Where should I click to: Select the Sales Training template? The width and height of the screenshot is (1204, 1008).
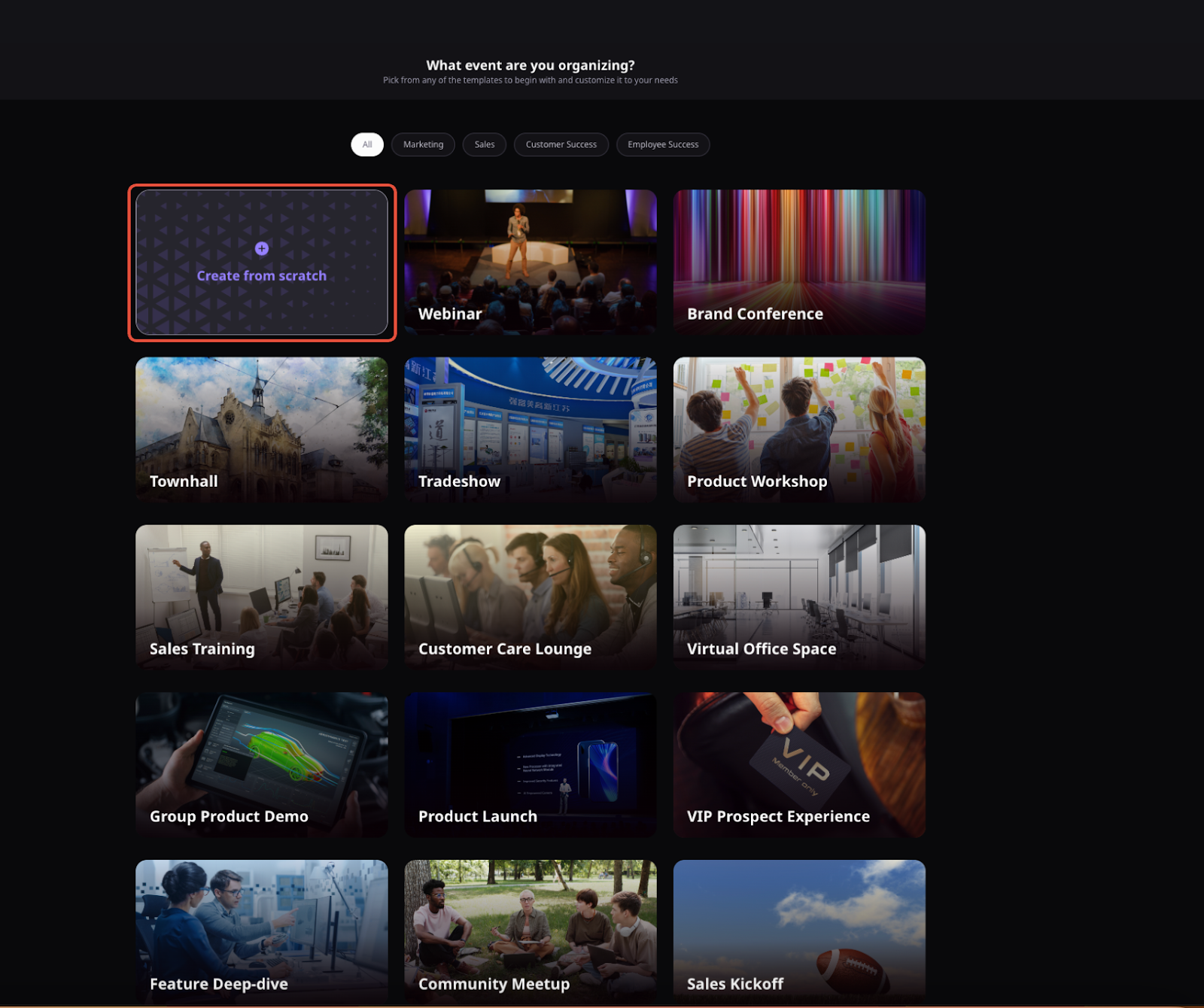[x=262, y=597]
